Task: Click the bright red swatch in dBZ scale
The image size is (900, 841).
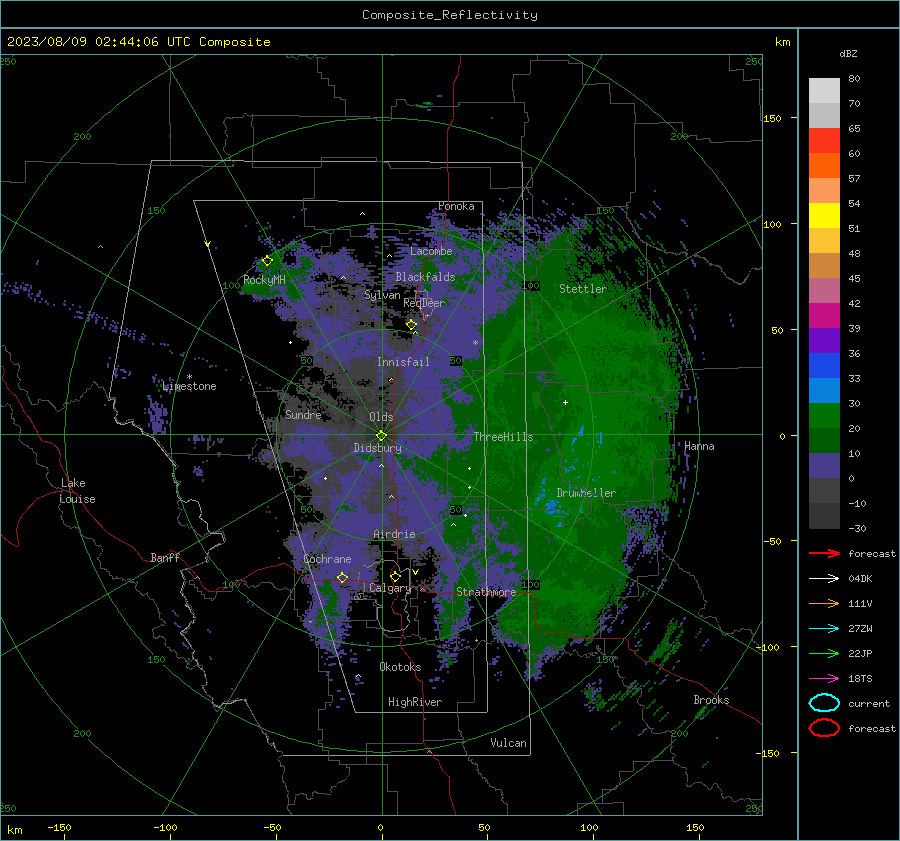Action: [x=824, y=141]
